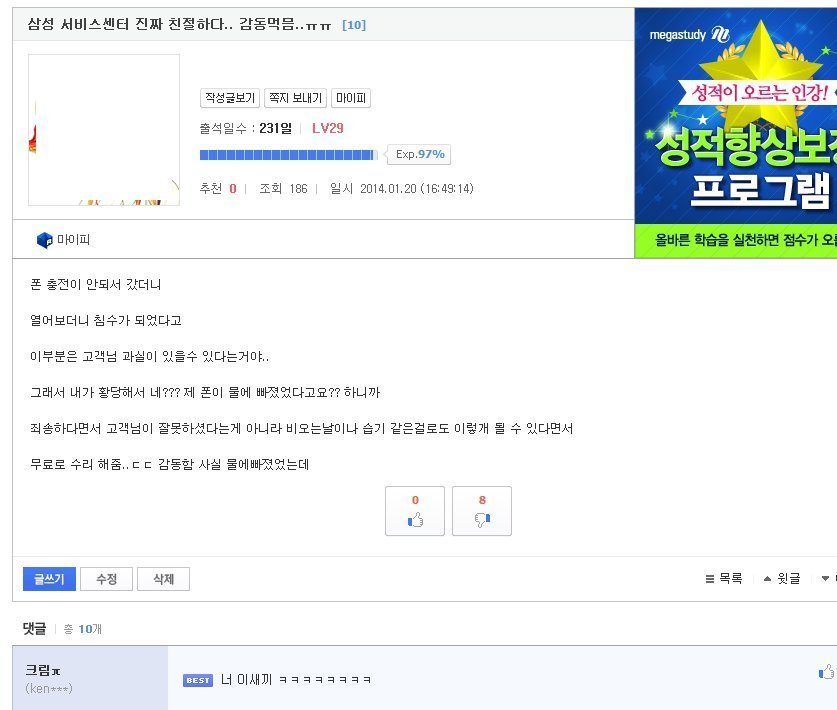
Task: Click the BEST badge on first comment
Action: pyautogui.click(x=198, y=680)
